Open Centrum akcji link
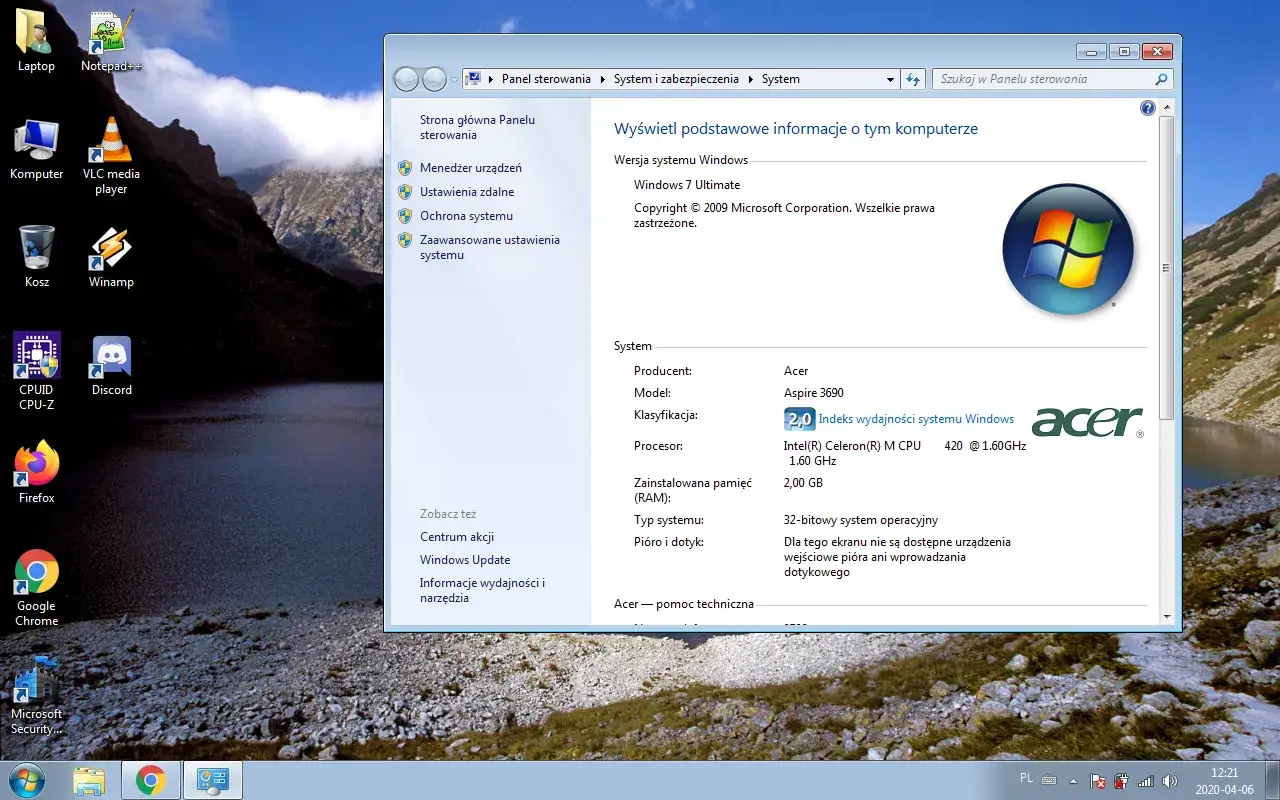This screenshot has width=1280, height=800. point(457,537)
